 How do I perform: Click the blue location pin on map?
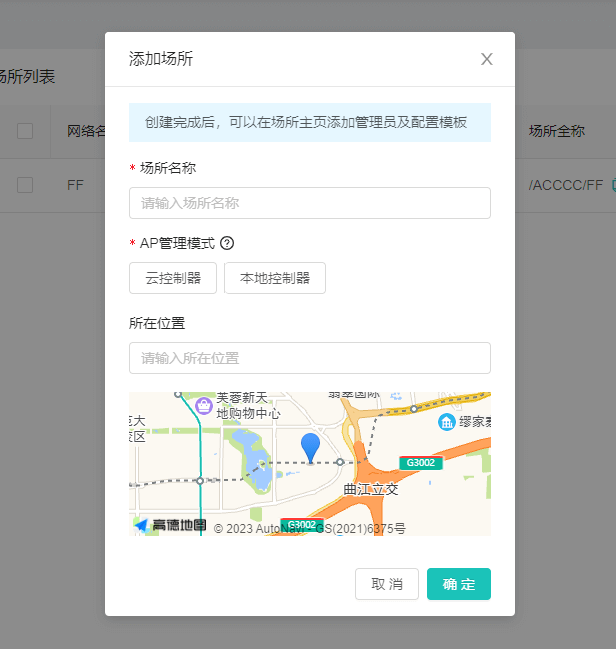pyautogui.click(x=311, y=447)
